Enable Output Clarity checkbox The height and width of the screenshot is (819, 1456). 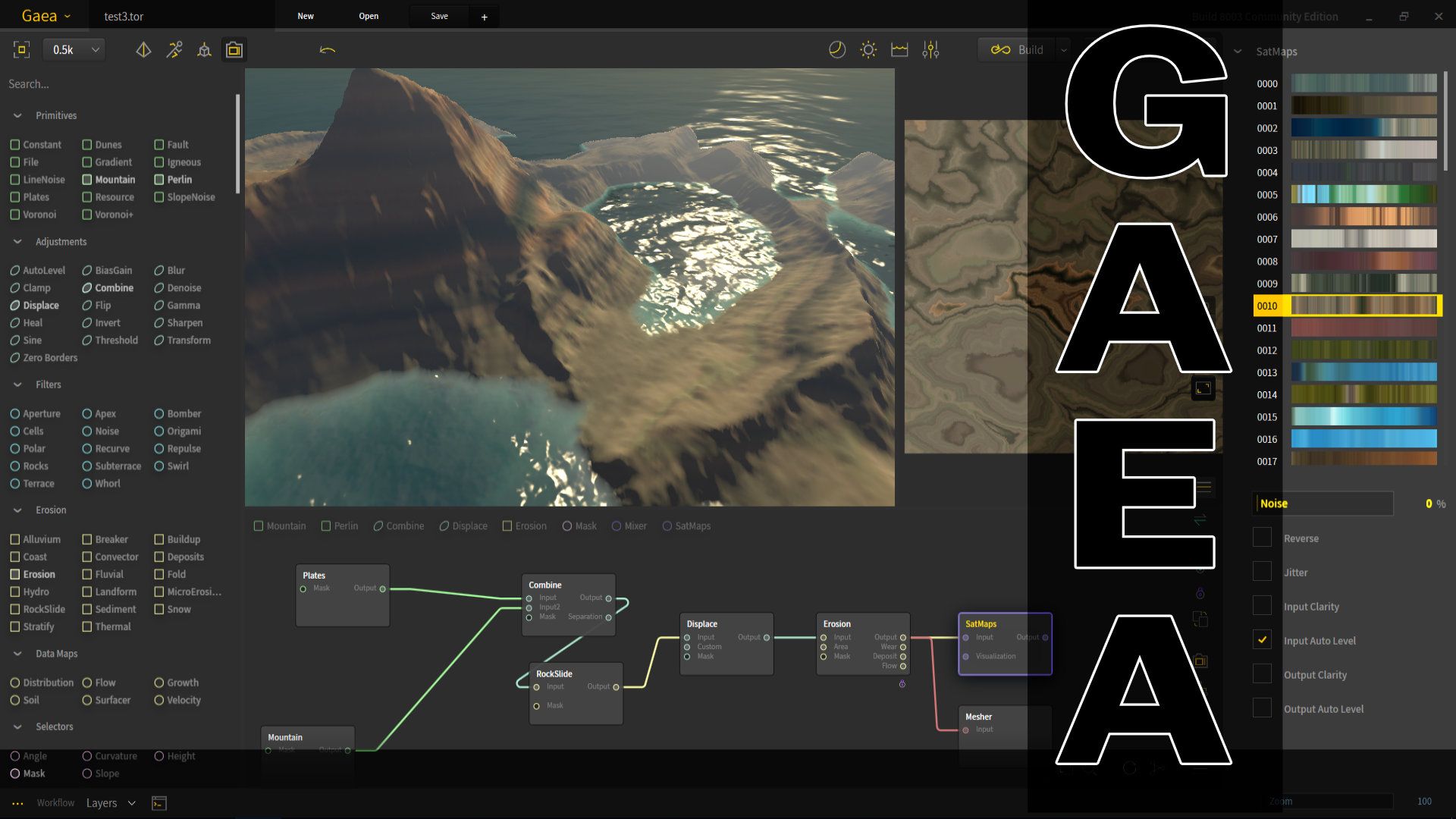[x=1262, y=674]
